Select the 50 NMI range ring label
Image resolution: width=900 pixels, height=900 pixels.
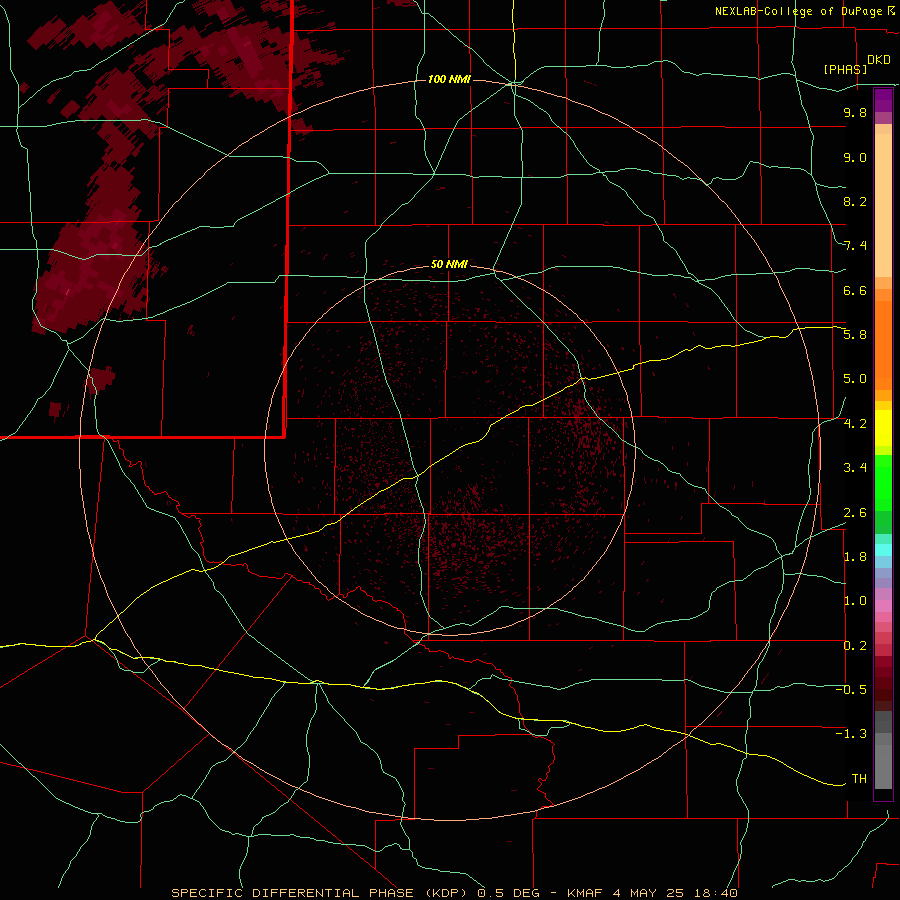pyautogui.click(x=449, y=264)
